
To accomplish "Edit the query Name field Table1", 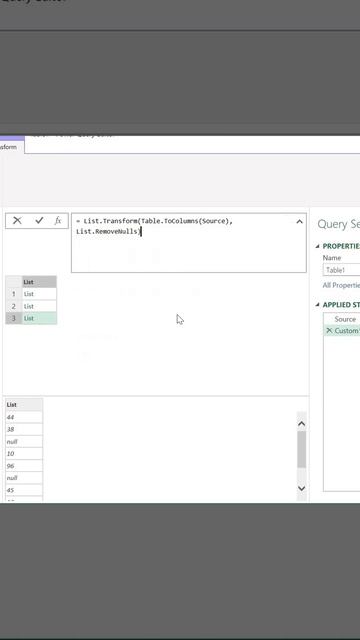I will (342, 270).
